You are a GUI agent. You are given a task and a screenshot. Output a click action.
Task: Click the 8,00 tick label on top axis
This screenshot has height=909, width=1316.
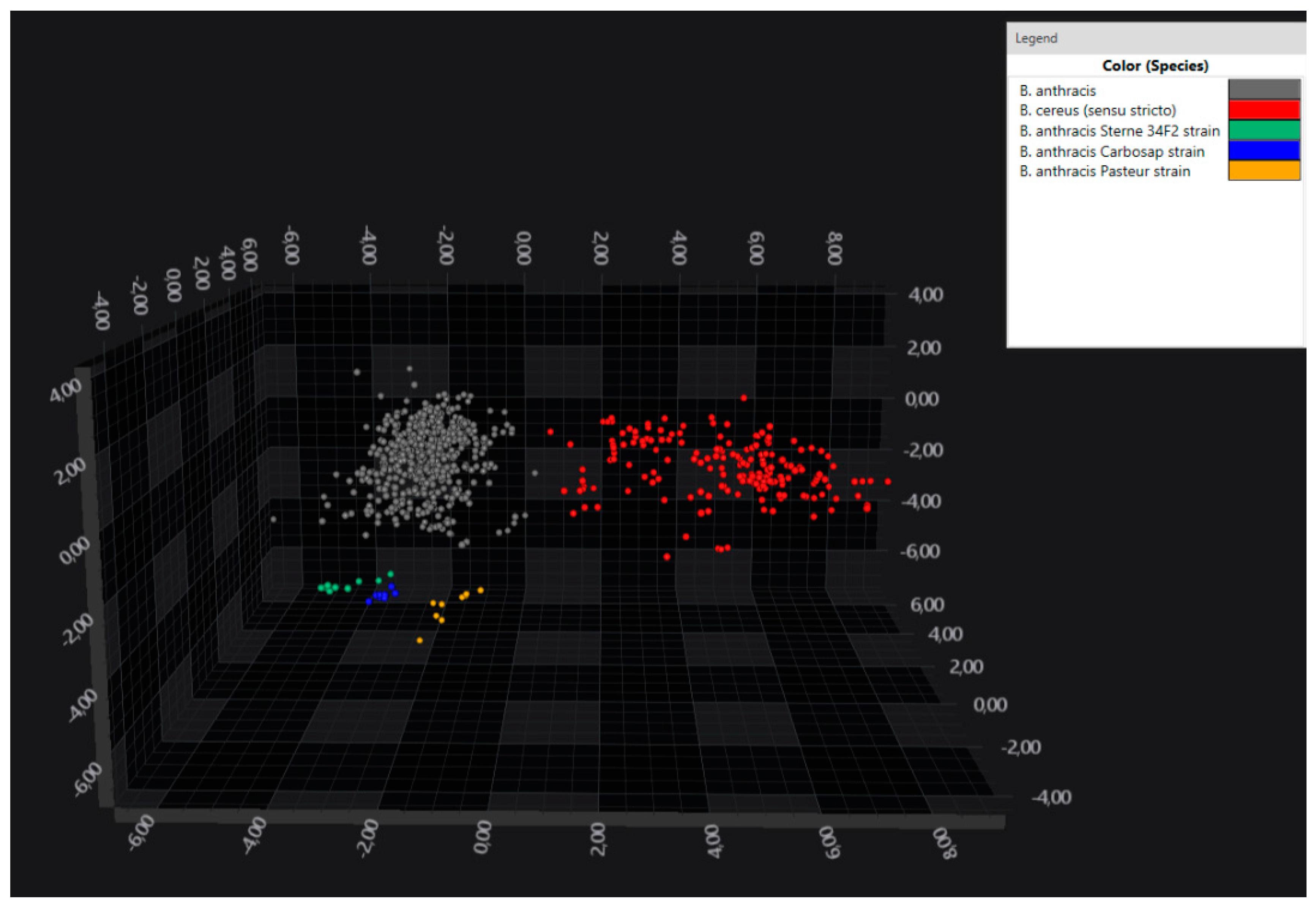pos(834,248)
